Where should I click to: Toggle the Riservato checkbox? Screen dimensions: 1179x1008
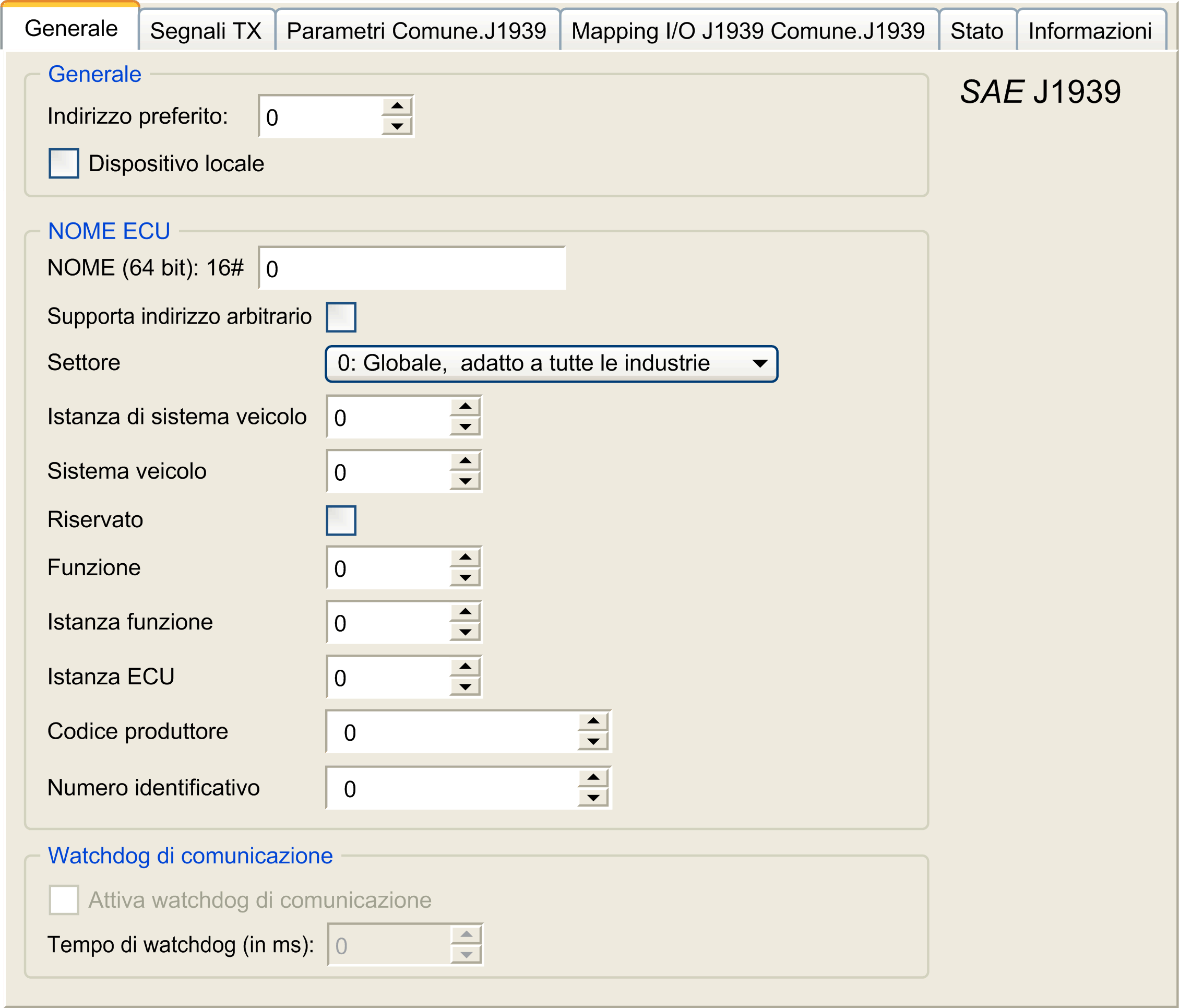(341, 520)
